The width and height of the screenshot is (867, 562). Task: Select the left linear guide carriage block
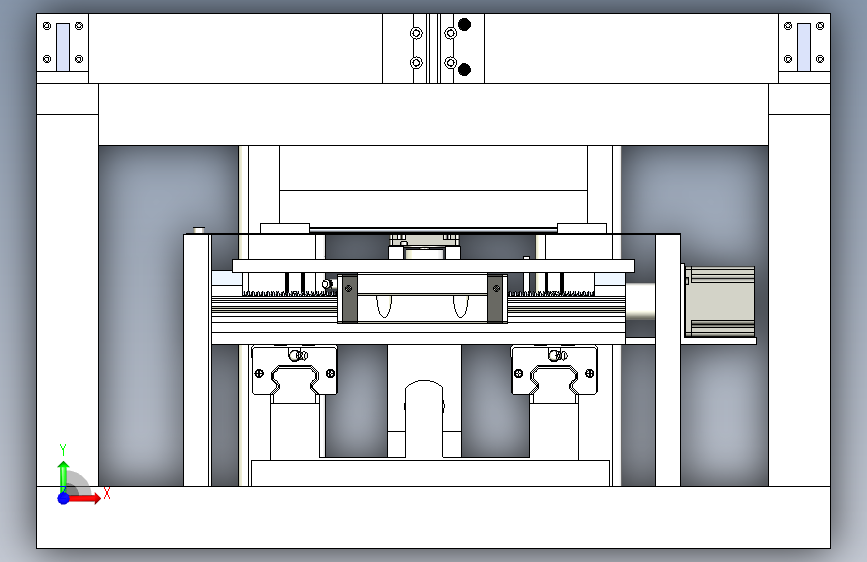click(x=294, y=371)
